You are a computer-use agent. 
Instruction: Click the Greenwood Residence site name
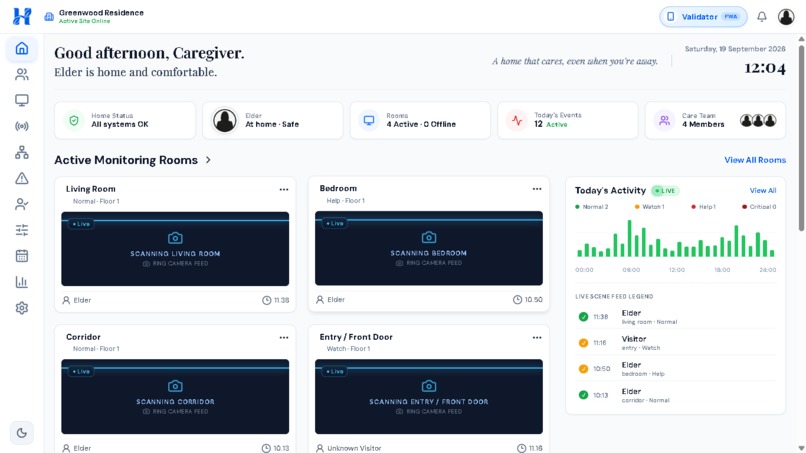click(101, 12)
